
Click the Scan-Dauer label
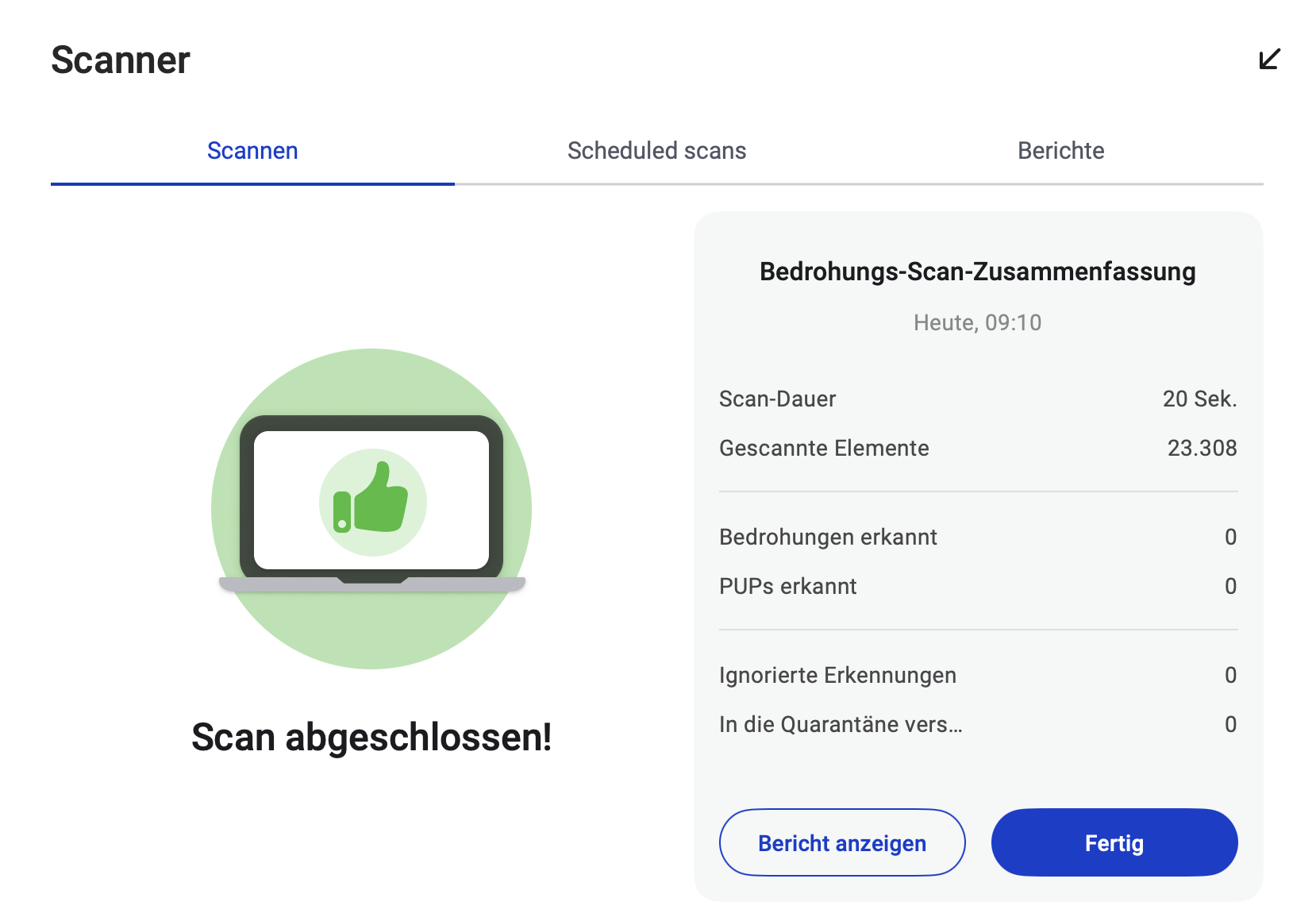click(x=777, y=399)
